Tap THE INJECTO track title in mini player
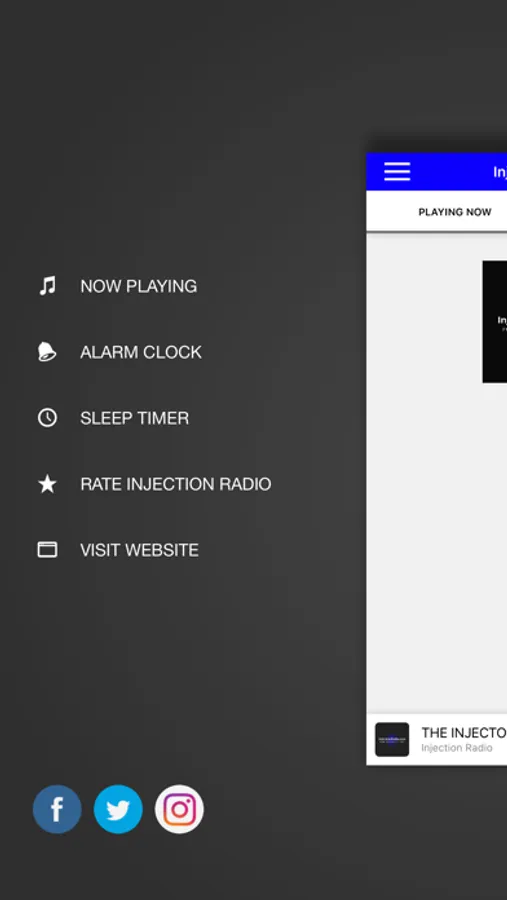Viewport: 507px width, 900px height. tap(464, 732)
